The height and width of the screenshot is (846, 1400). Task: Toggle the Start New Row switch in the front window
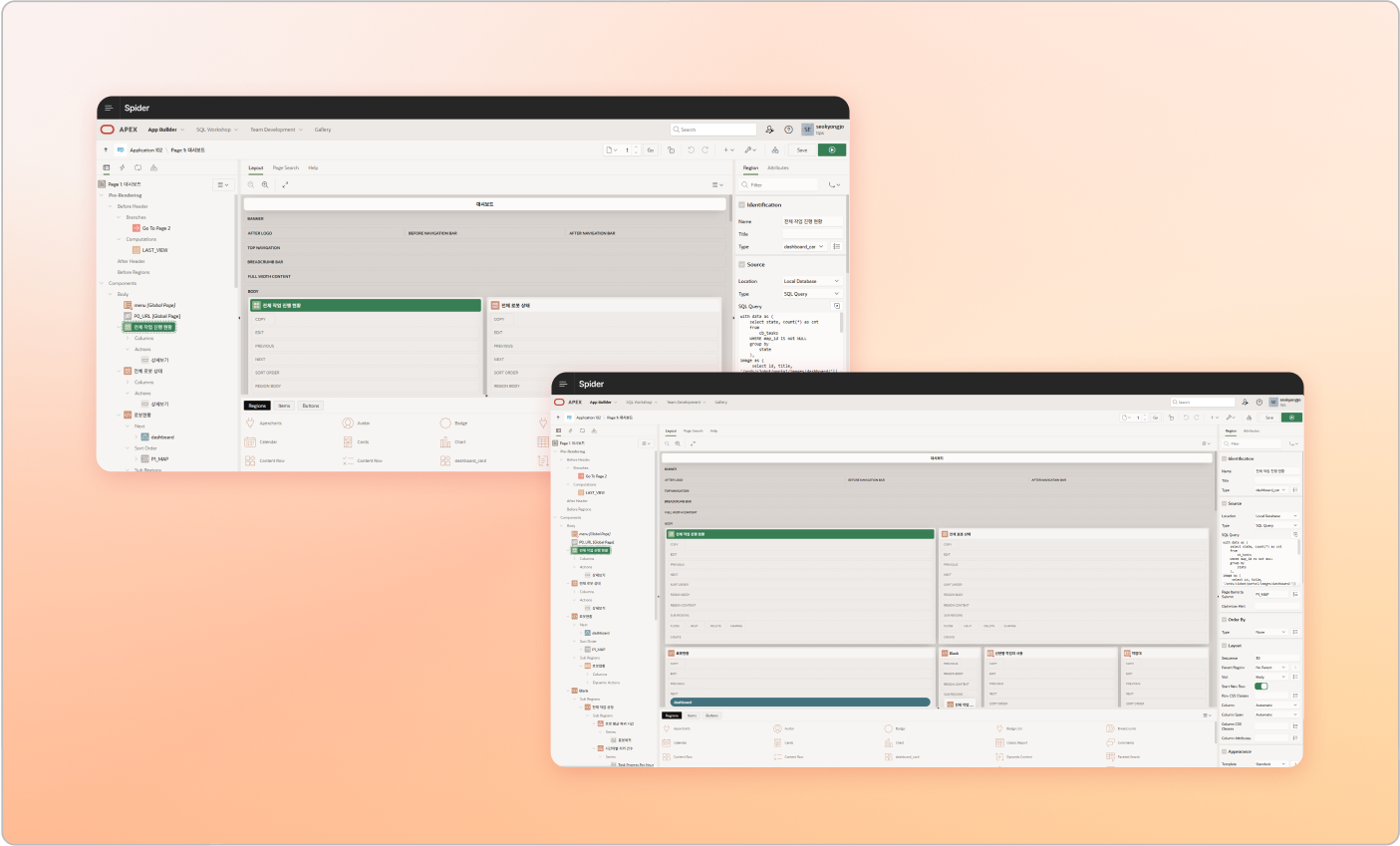coord(1261,687)
